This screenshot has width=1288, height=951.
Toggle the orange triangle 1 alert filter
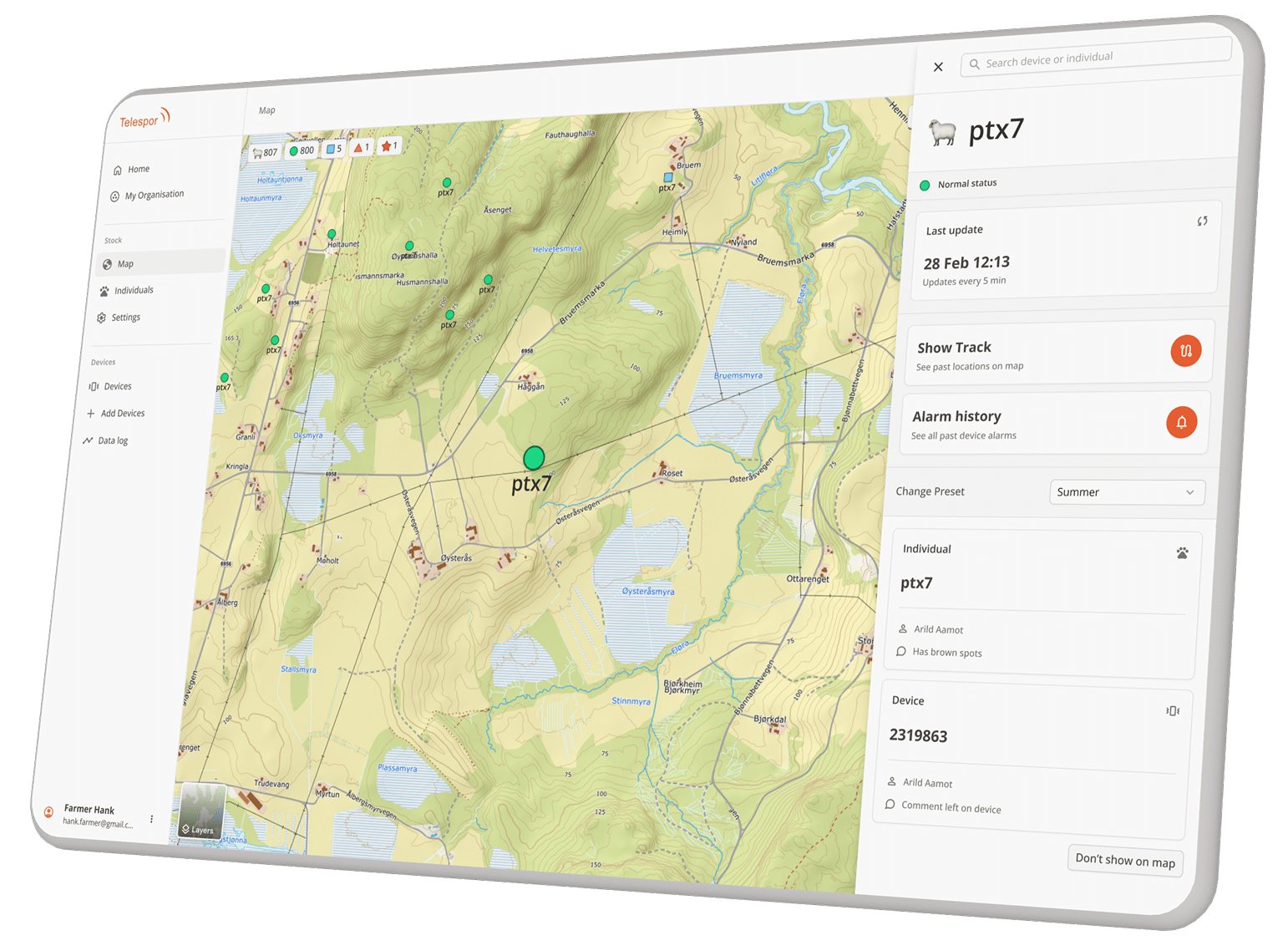tap(362, 147)
